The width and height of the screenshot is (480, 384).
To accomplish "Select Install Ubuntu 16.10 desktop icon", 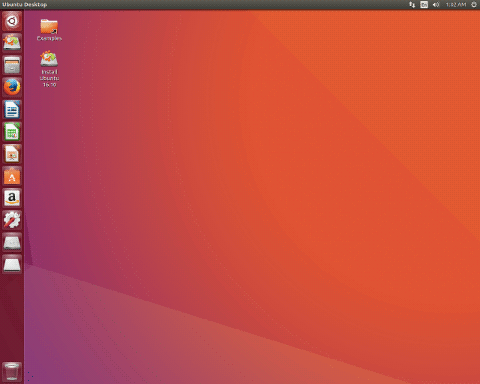I will (x=49, y=69).
